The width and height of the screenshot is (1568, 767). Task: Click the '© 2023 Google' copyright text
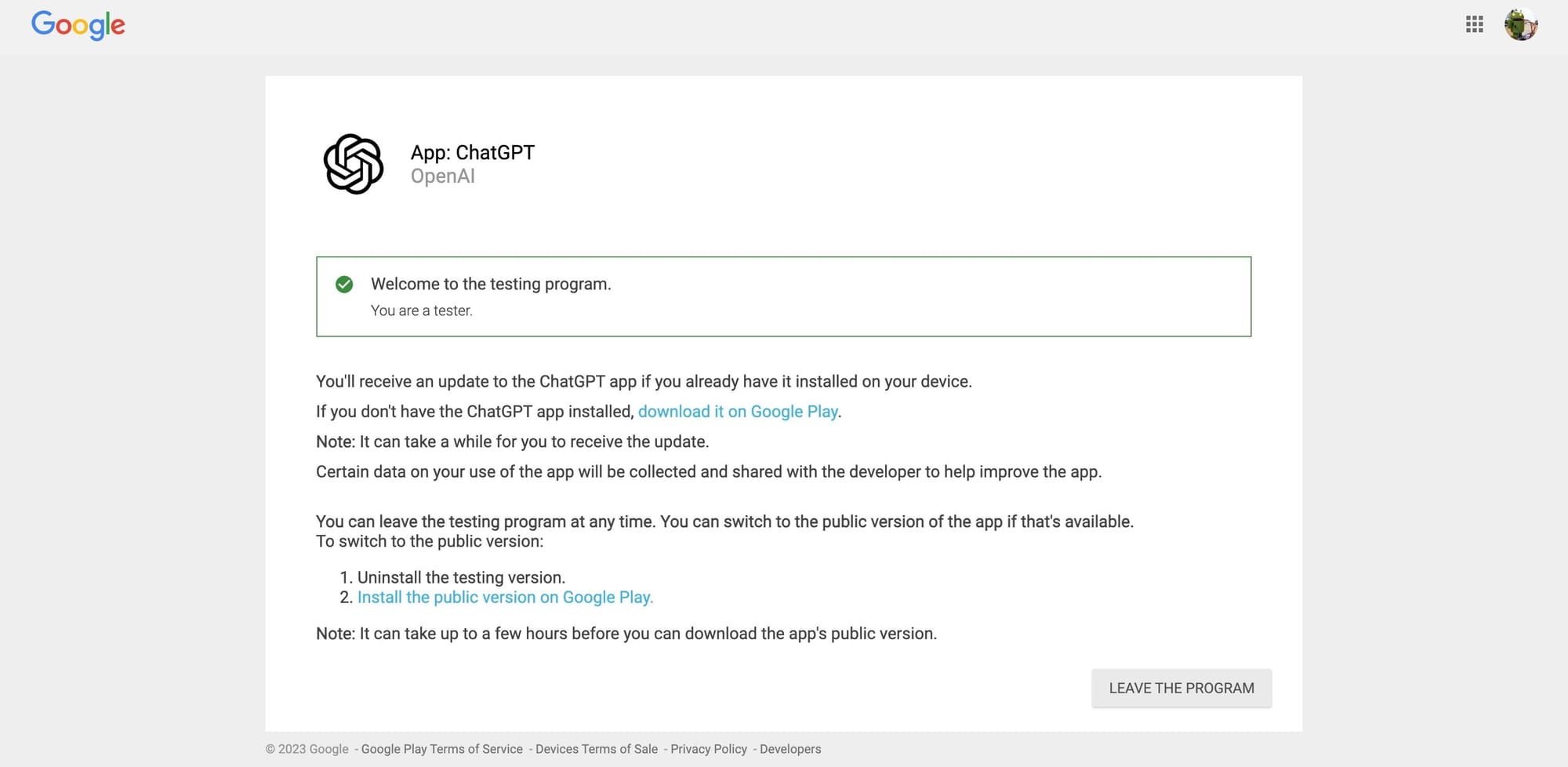pos(307,749)
